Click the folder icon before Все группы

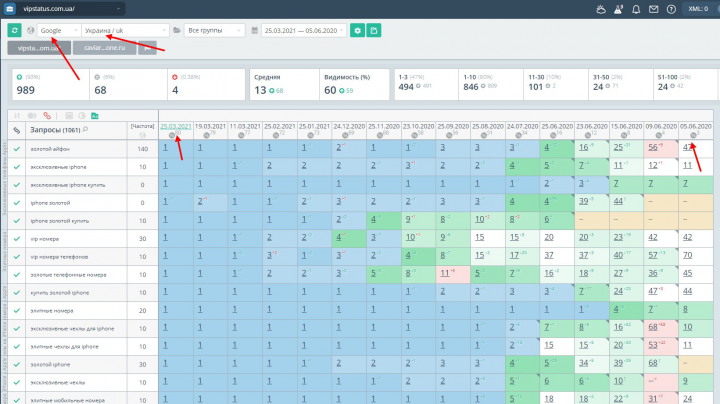[x=177, y=30]
